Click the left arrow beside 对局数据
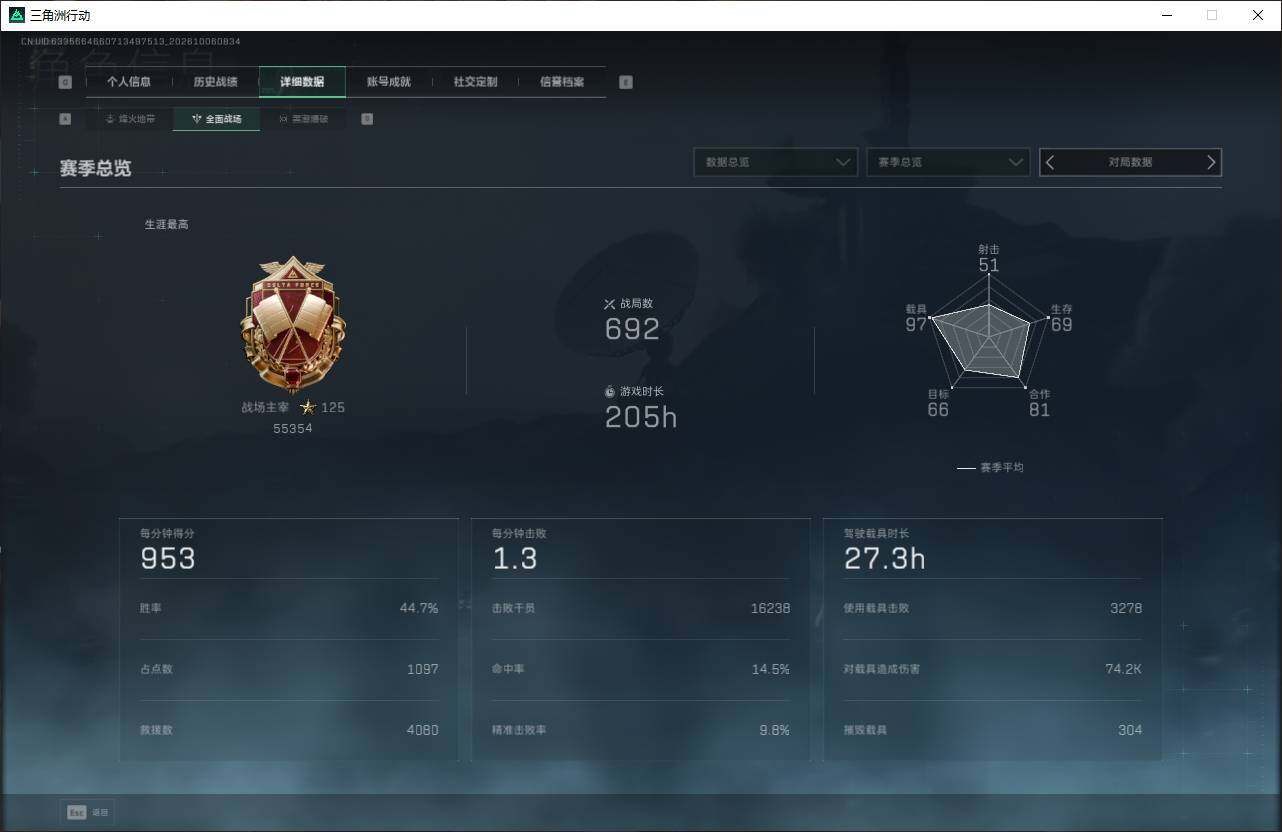 tap(1050, 162)
